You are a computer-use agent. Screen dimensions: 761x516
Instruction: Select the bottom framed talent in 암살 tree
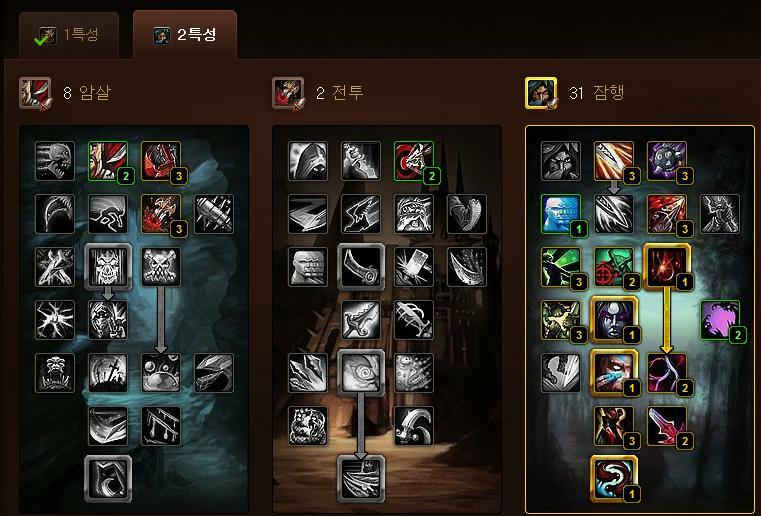click(108, 478)
